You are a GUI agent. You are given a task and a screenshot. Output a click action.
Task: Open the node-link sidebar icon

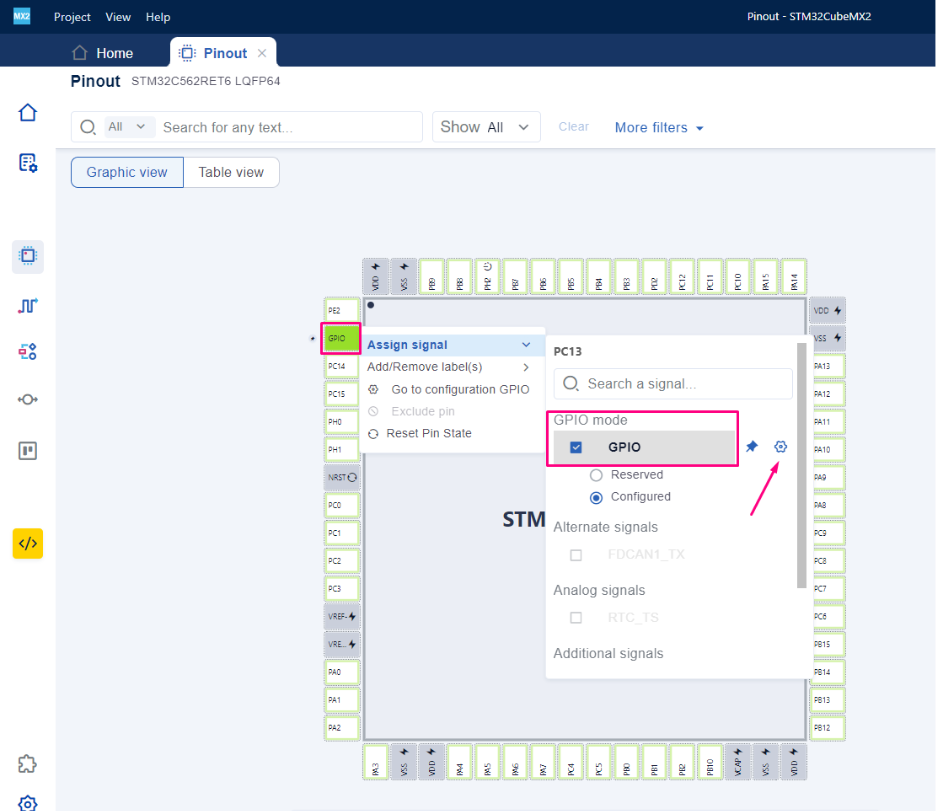point(27,399)
